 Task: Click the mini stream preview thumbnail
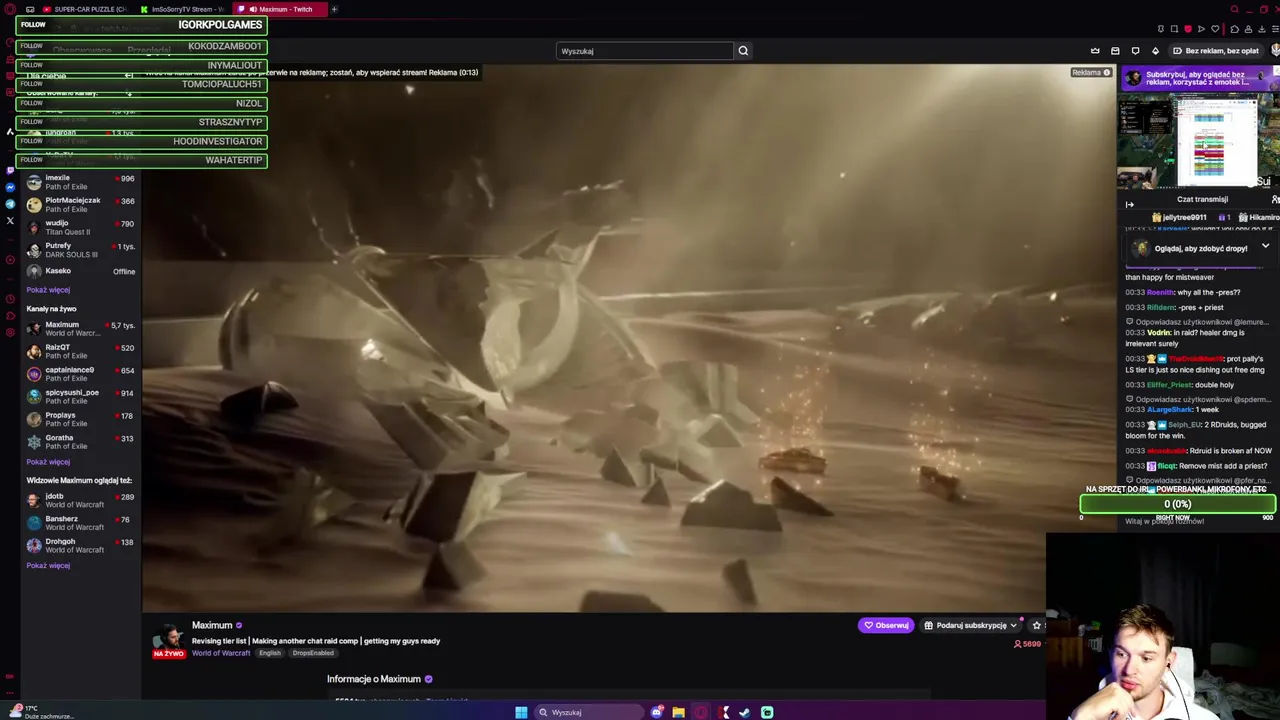(x=1199, y=143)
